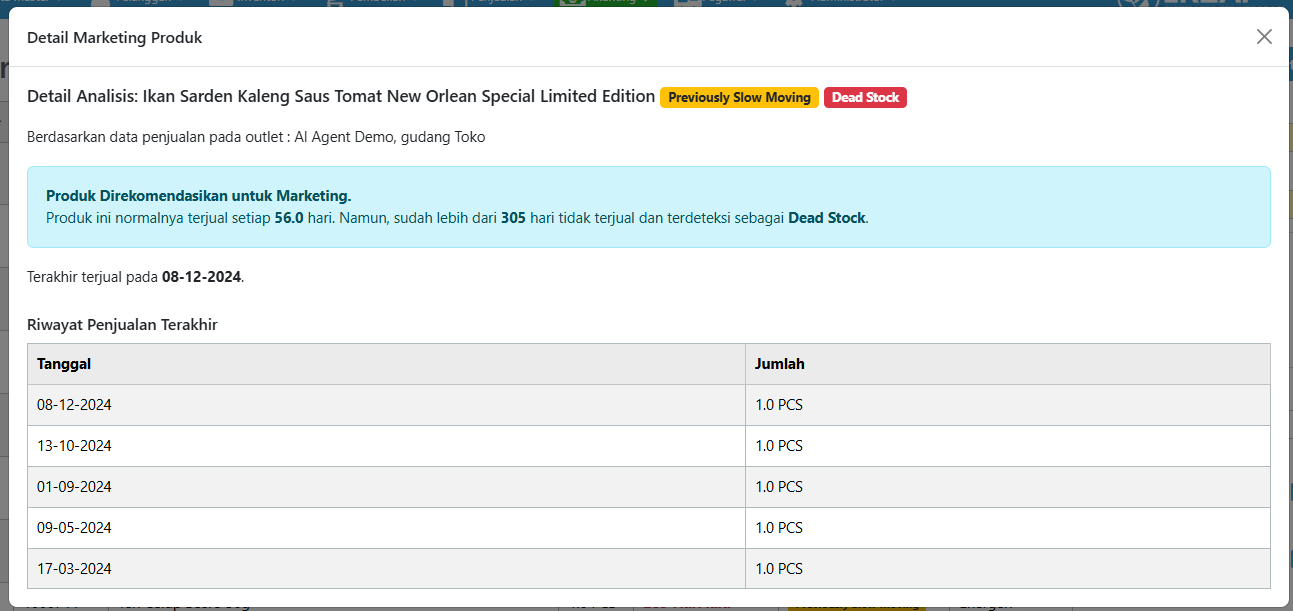Click the Terakhir terjual pada date line

[x=135, y=277]
